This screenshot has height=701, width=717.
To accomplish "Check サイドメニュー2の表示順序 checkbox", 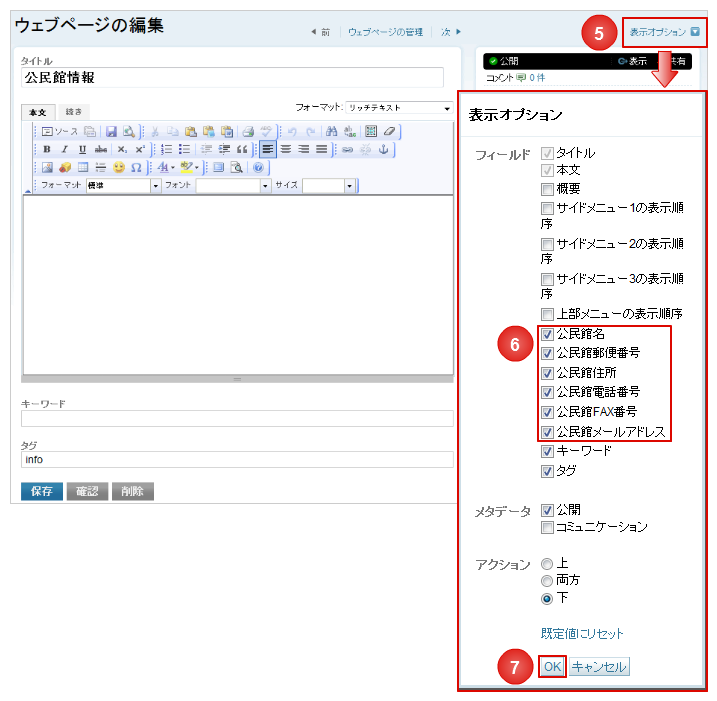I will tap(547, 244).
